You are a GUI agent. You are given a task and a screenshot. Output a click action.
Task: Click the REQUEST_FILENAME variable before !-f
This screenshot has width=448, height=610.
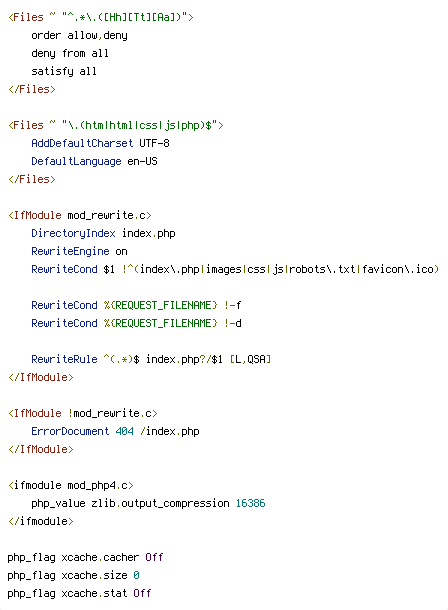(160, 305)
